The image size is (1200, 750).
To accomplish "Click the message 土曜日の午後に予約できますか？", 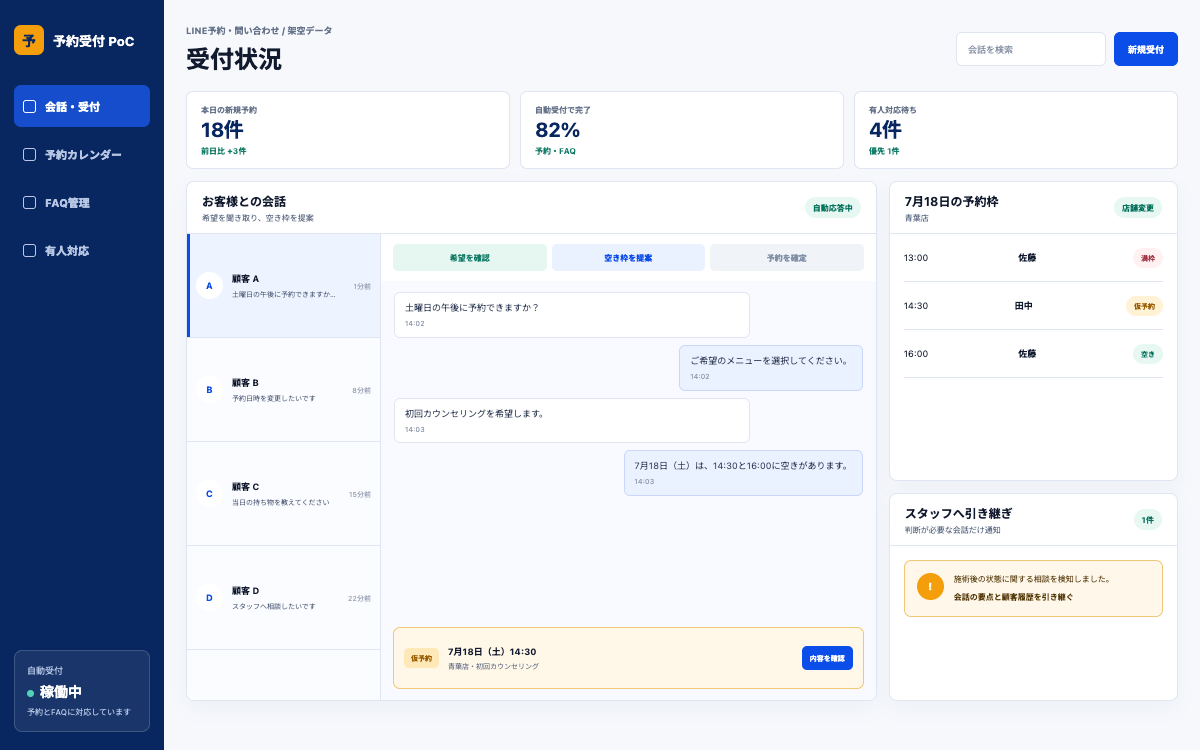I will 572,315.
